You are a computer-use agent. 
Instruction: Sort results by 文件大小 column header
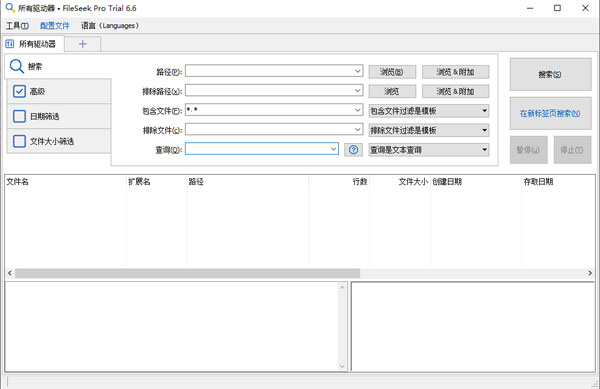tap(400, 182)
